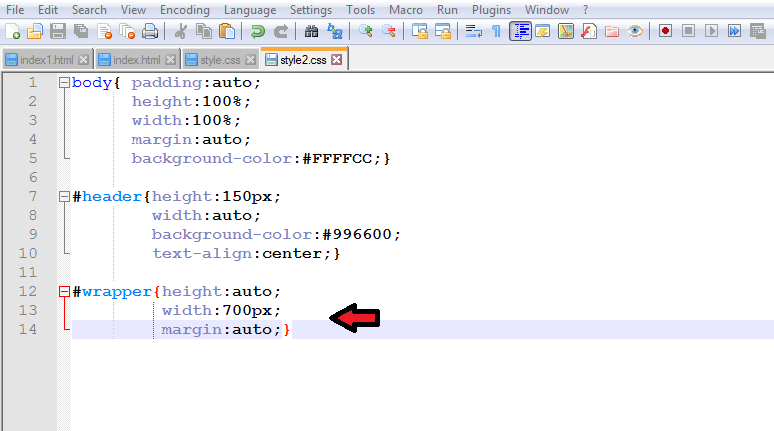Viewport: 774px width, 431px height.
Task: Click line number 11 in the margin
Action: [x=28, y=272]
